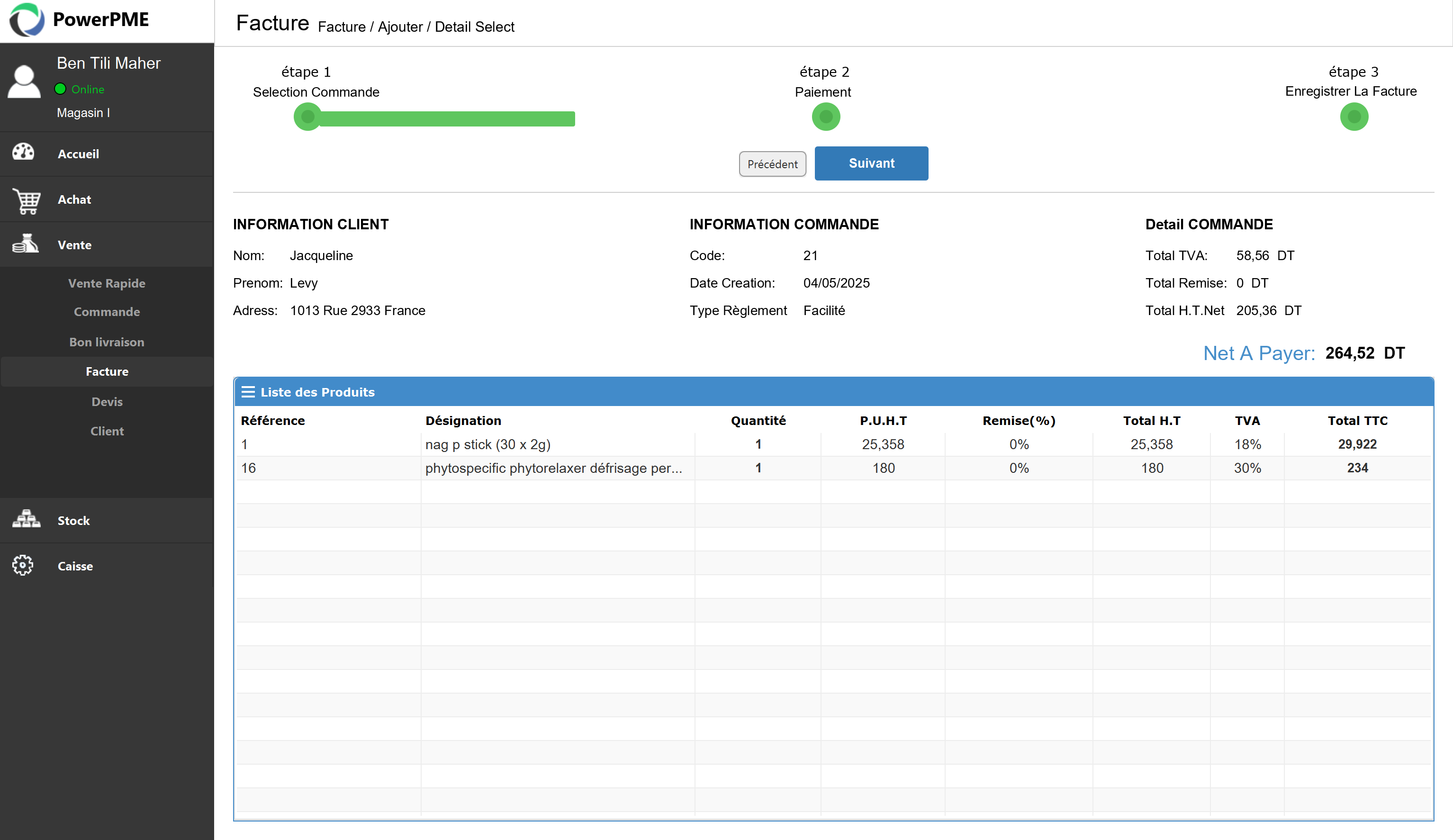Screen dimensions: 1453x840
Task: Click the Caisse gear icon
Action: (x=23, y=565)
